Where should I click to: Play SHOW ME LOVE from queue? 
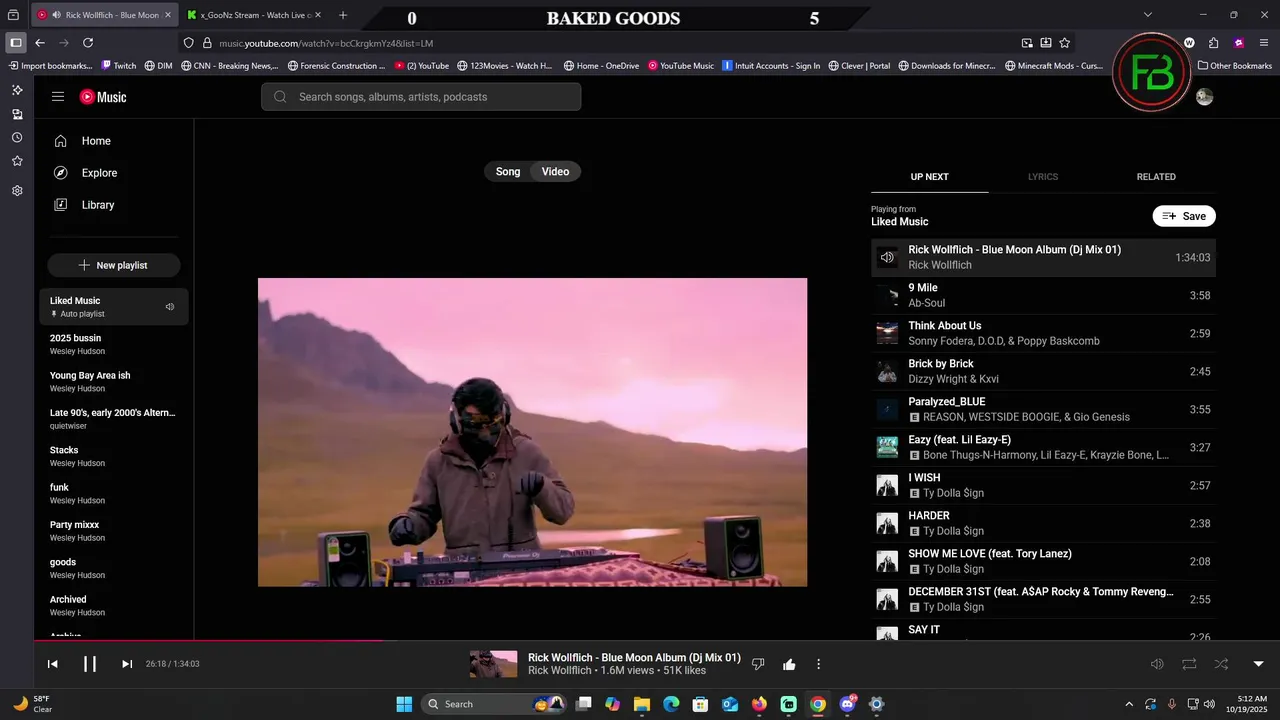(1043, 561)
